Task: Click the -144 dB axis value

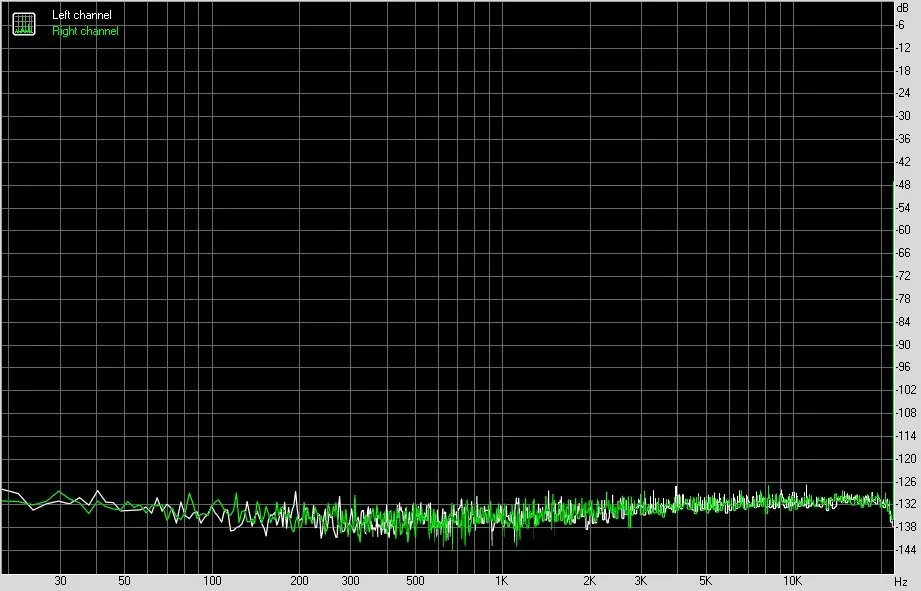Action: point(905,549)
